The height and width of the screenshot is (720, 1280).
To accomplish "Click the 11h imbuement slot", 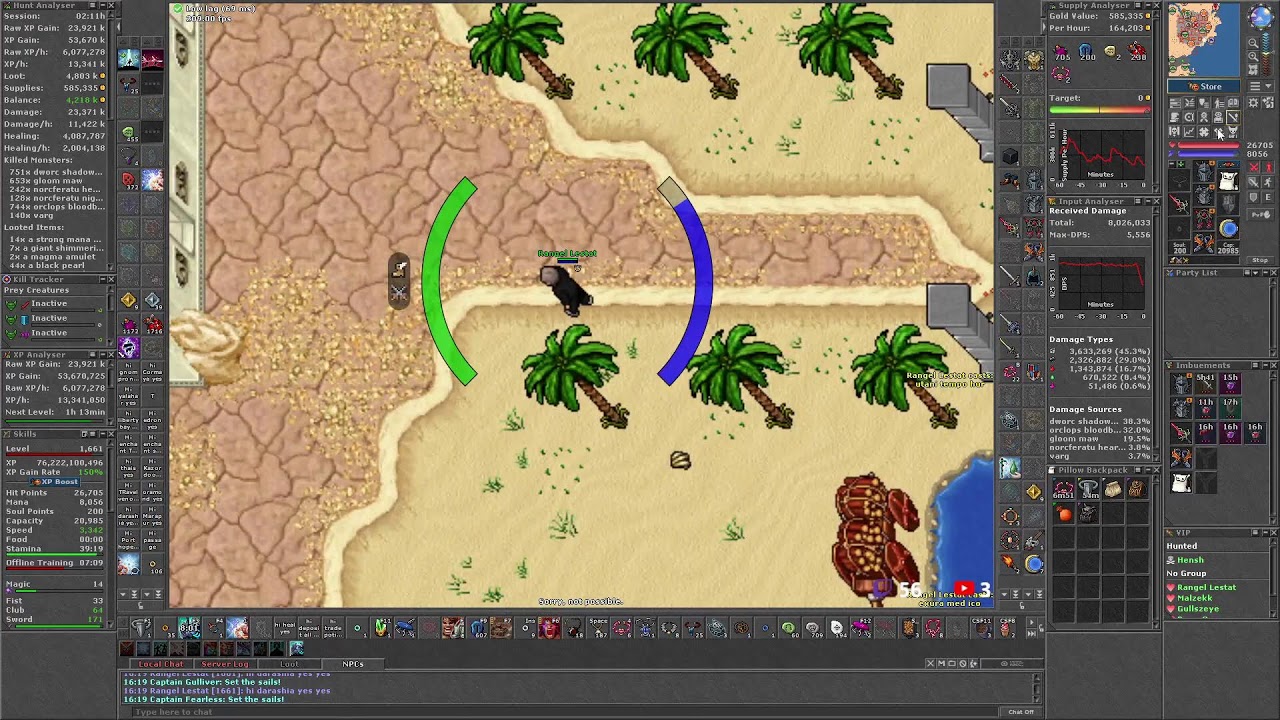I will (1206, 407).
